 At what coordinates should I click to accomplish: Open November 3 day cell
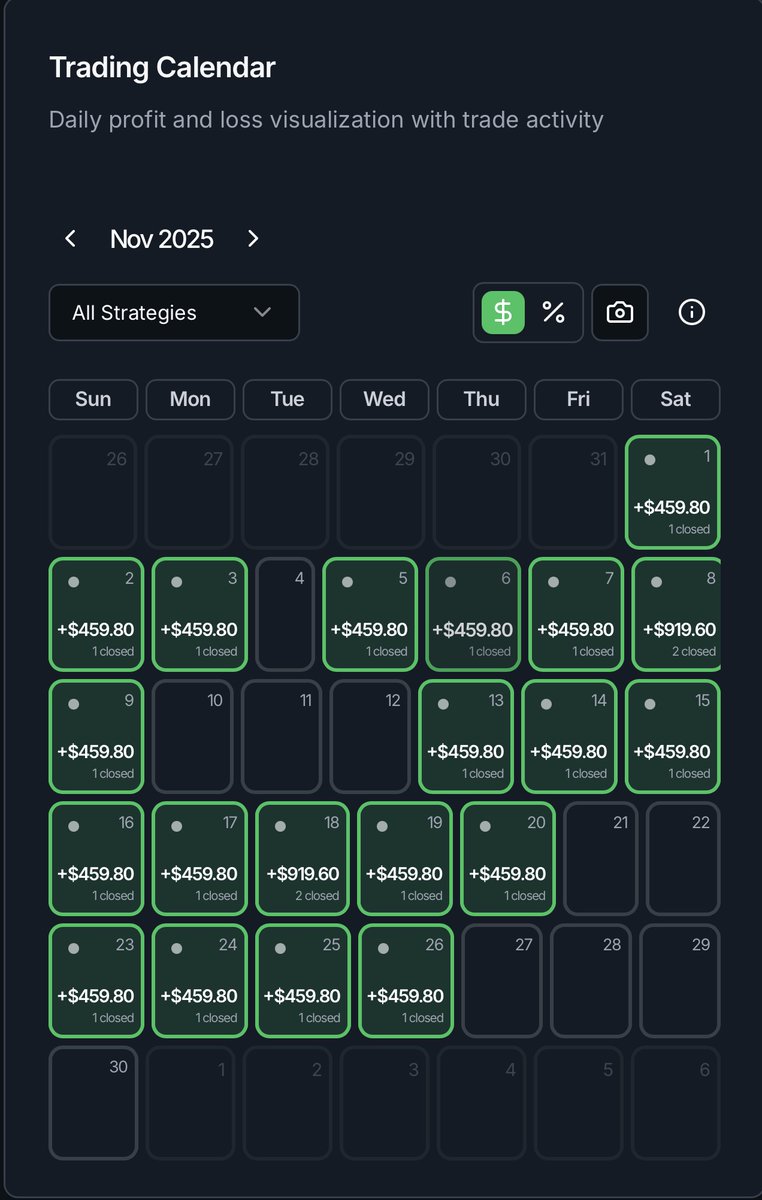click(199, 614)
